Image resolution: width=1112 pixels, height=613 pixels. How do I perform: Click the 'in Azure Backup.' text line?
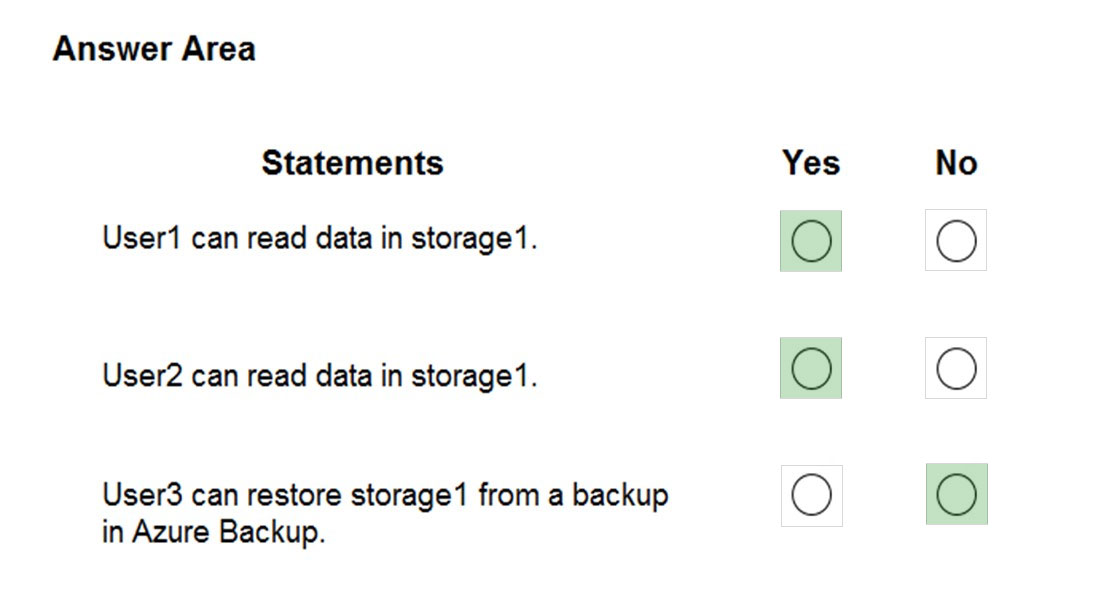(213, 532)
